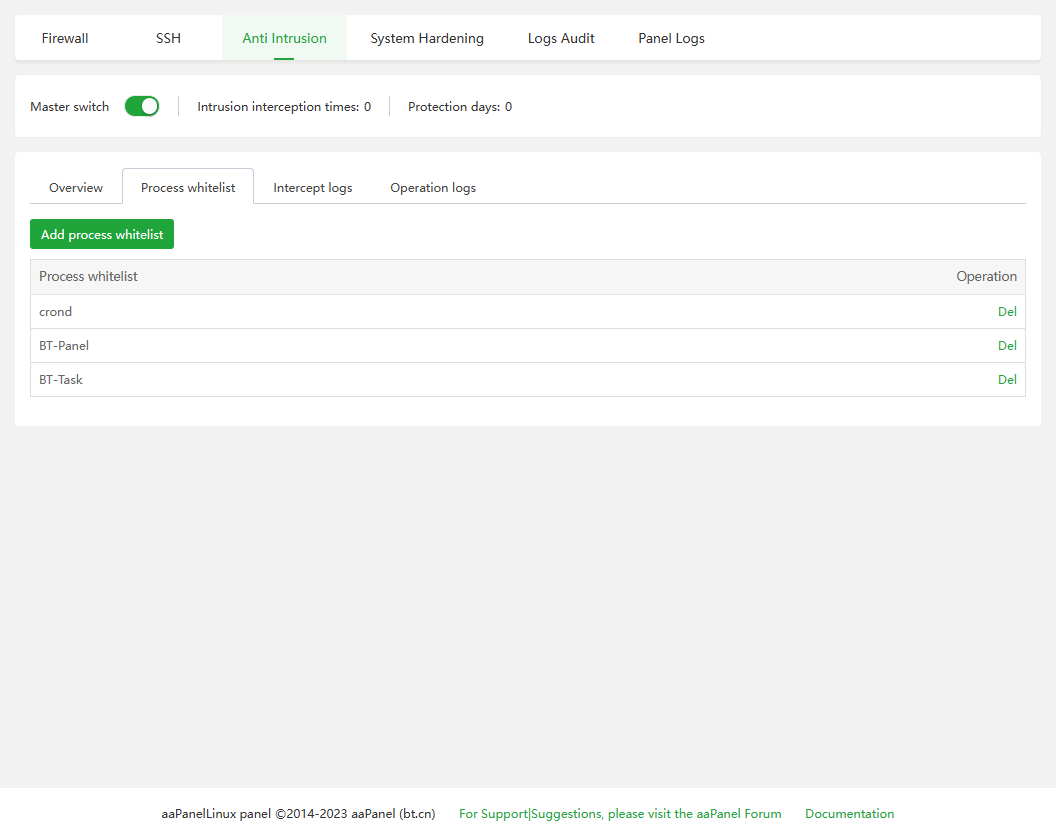This screenshot has width=1056, height=838.
Task: Delete the BT-Panel whitelist entry
Action: [x=1007, y=345]
